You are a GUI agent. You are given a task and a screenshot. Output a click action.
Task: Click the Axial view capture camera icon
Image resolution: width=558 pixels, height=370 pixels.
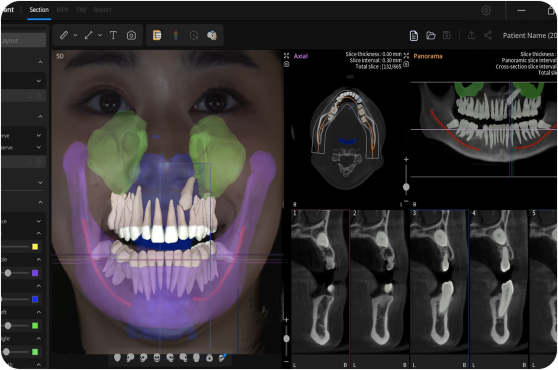point(286,64)
